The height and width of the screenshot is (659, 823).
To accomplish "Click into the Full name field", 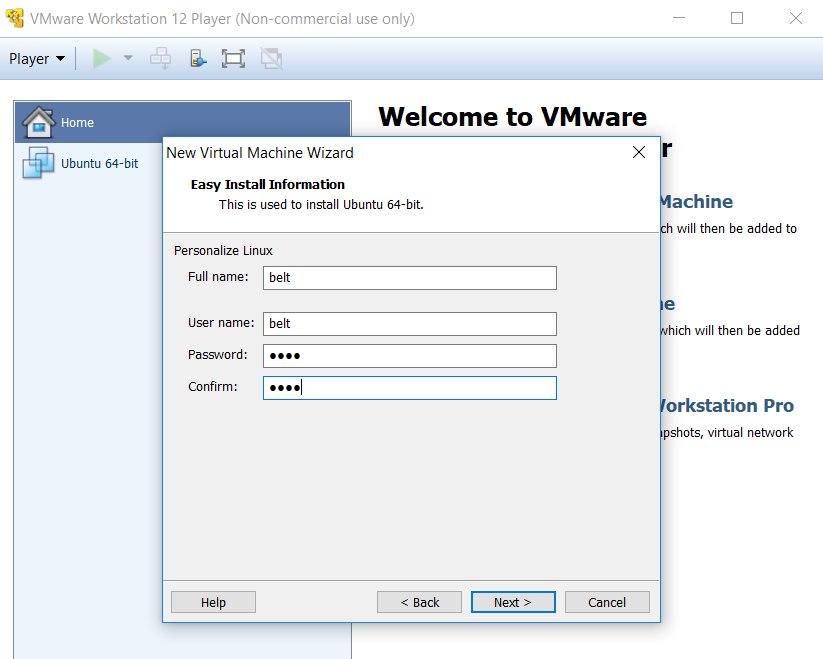I will click(409, 278).
